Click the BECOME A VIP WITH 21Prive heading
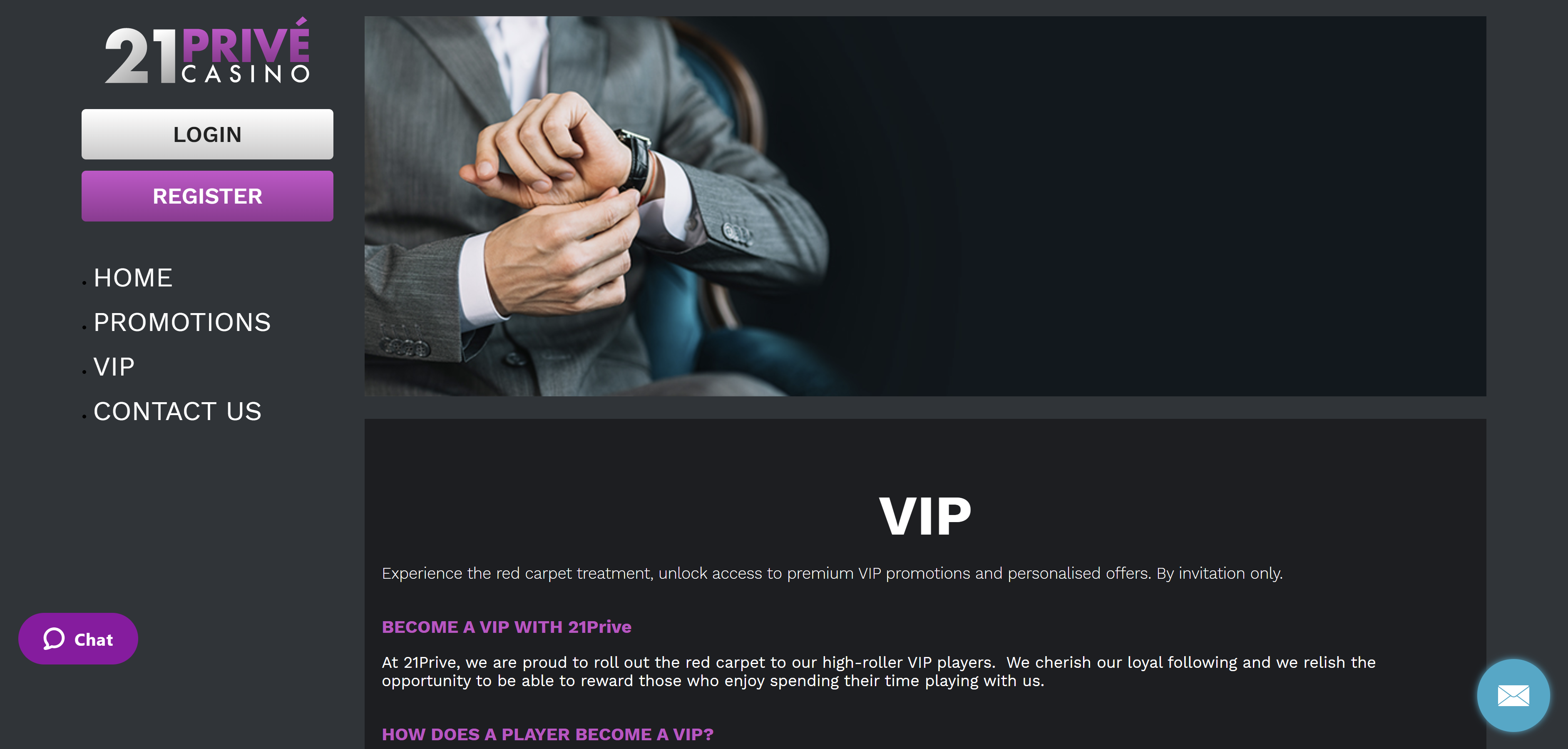Viewport: 1568px width, 749px height. pyautogui.click(x=507, y=627)
